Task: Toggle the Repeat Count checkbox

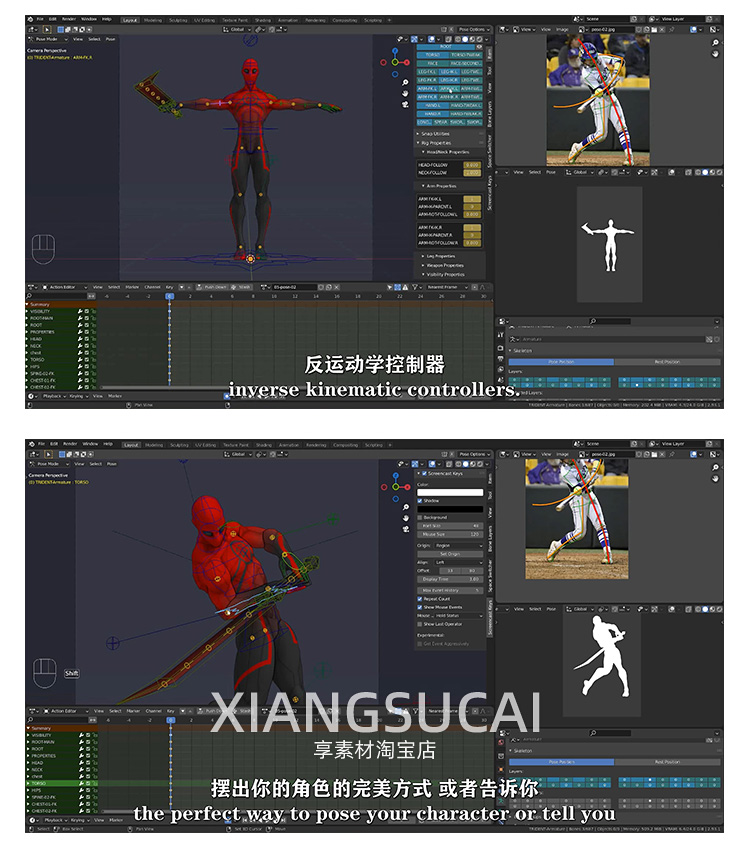Action: [420, 599]
